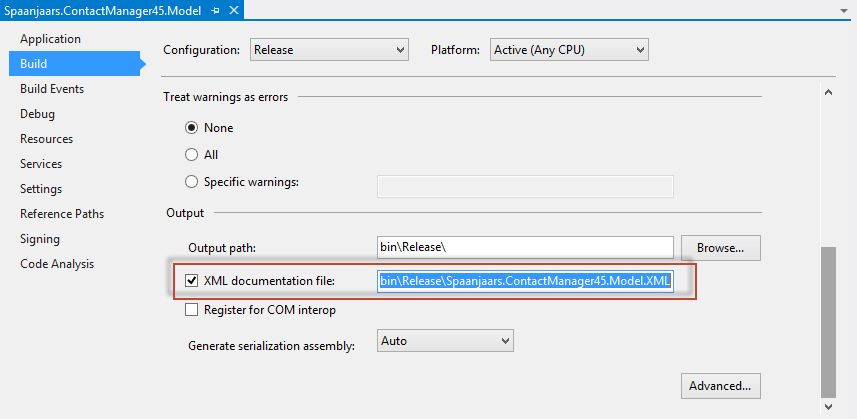
Task: Open the Build Events page
Action: 52,89
